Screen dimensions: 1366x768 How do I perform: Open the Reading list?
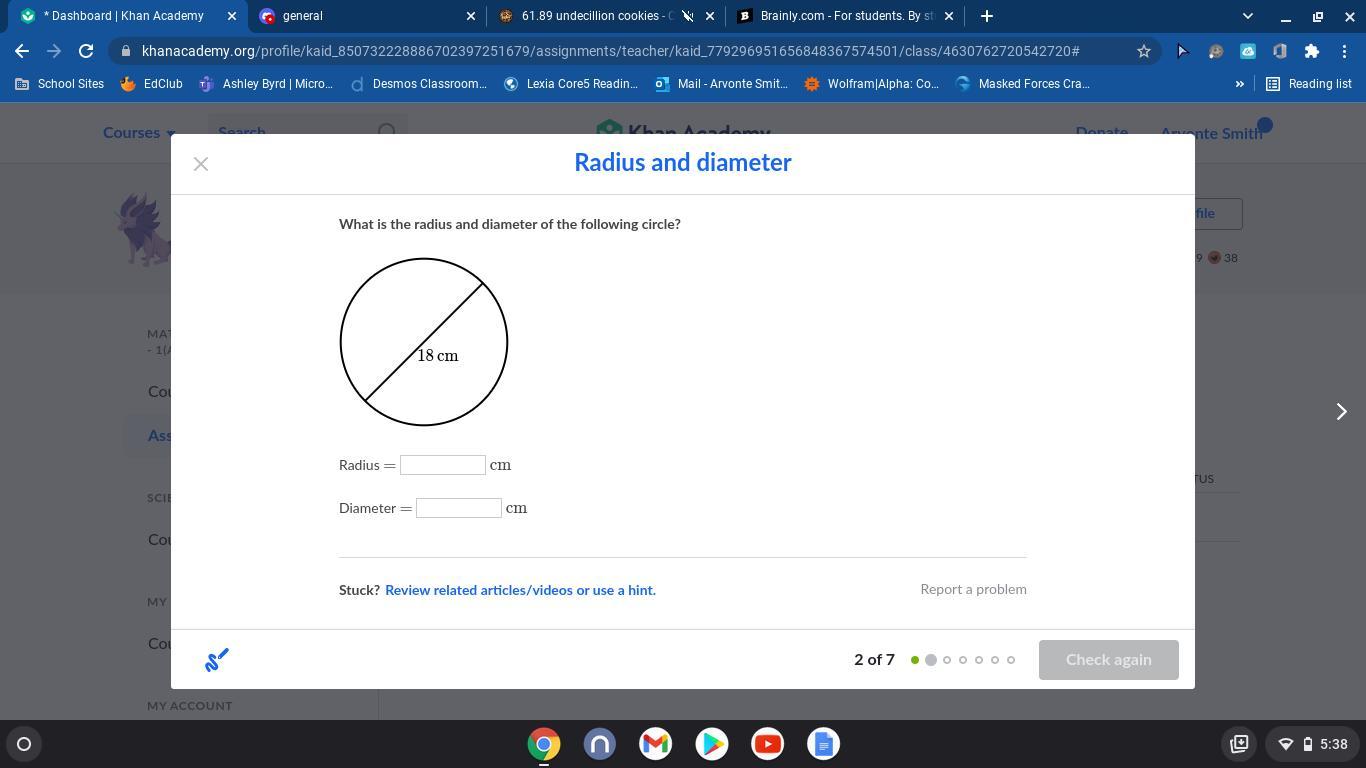click(1309, 84)
